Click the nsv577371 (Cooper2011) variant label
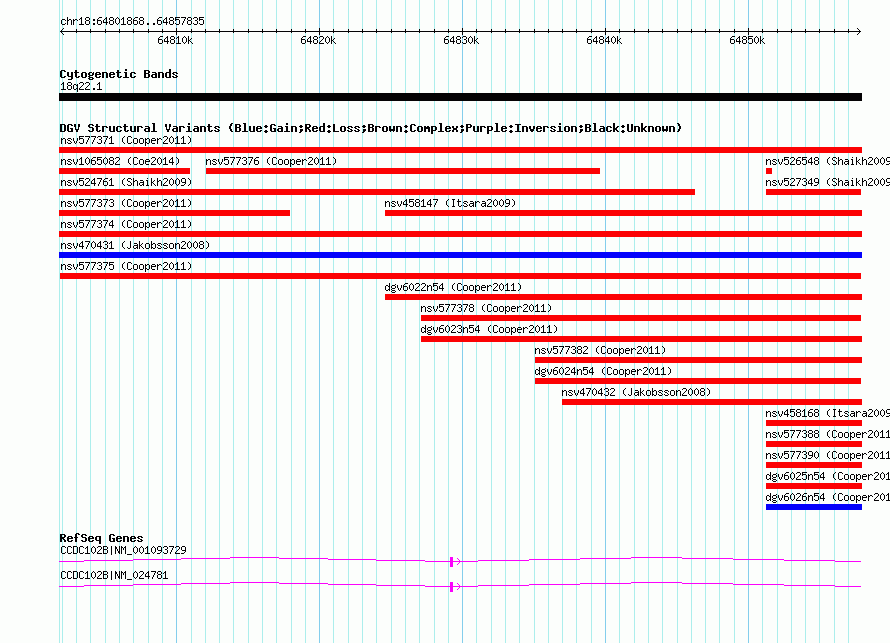Image resolution: width=890 pixels, height=643 pixels. [x=126, y=140]
